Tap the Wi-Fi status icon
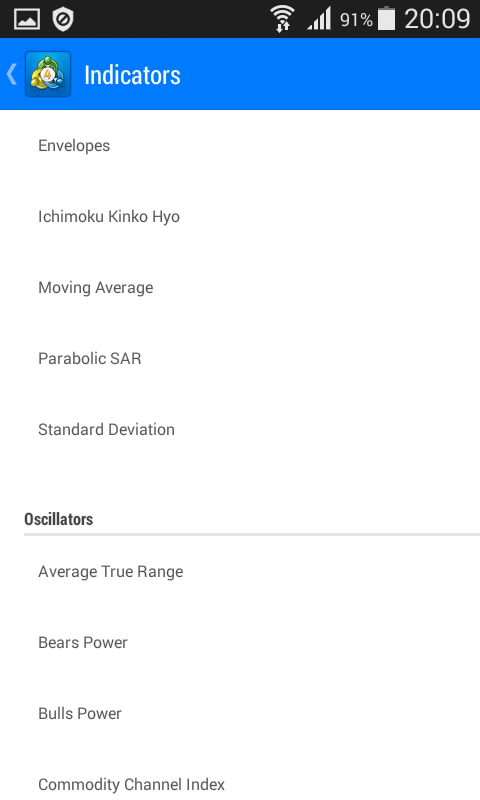 (283, 19)
